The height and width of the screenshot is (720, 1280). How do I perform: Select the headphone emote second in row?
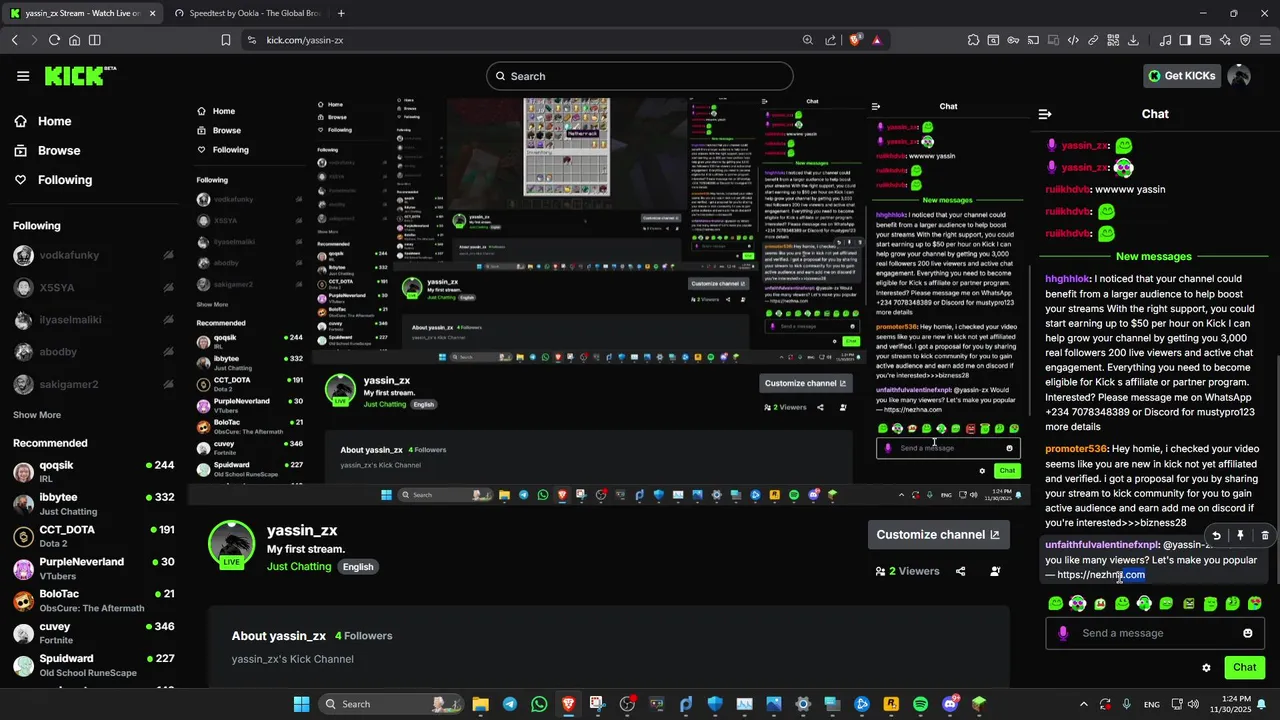pyautogui.click(x=1077, y=603)
